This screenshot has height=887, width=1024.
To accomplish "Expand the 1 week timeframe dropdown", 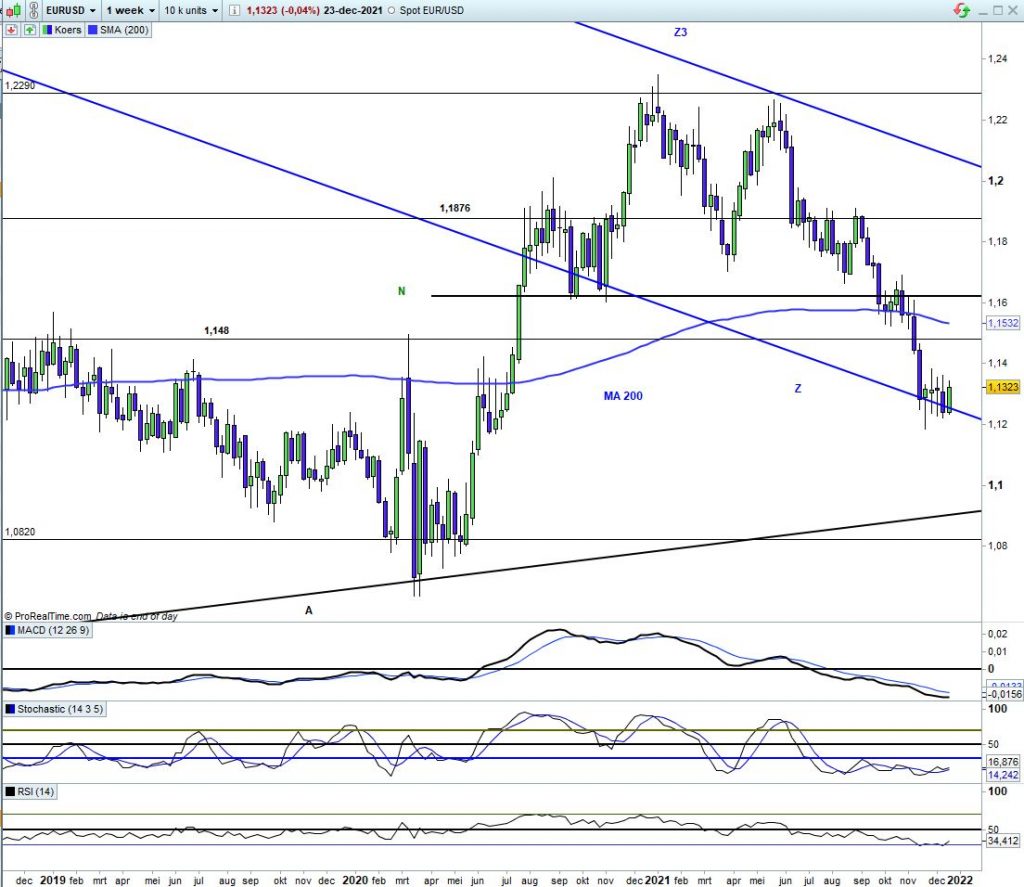I will [x=130, y=10].
